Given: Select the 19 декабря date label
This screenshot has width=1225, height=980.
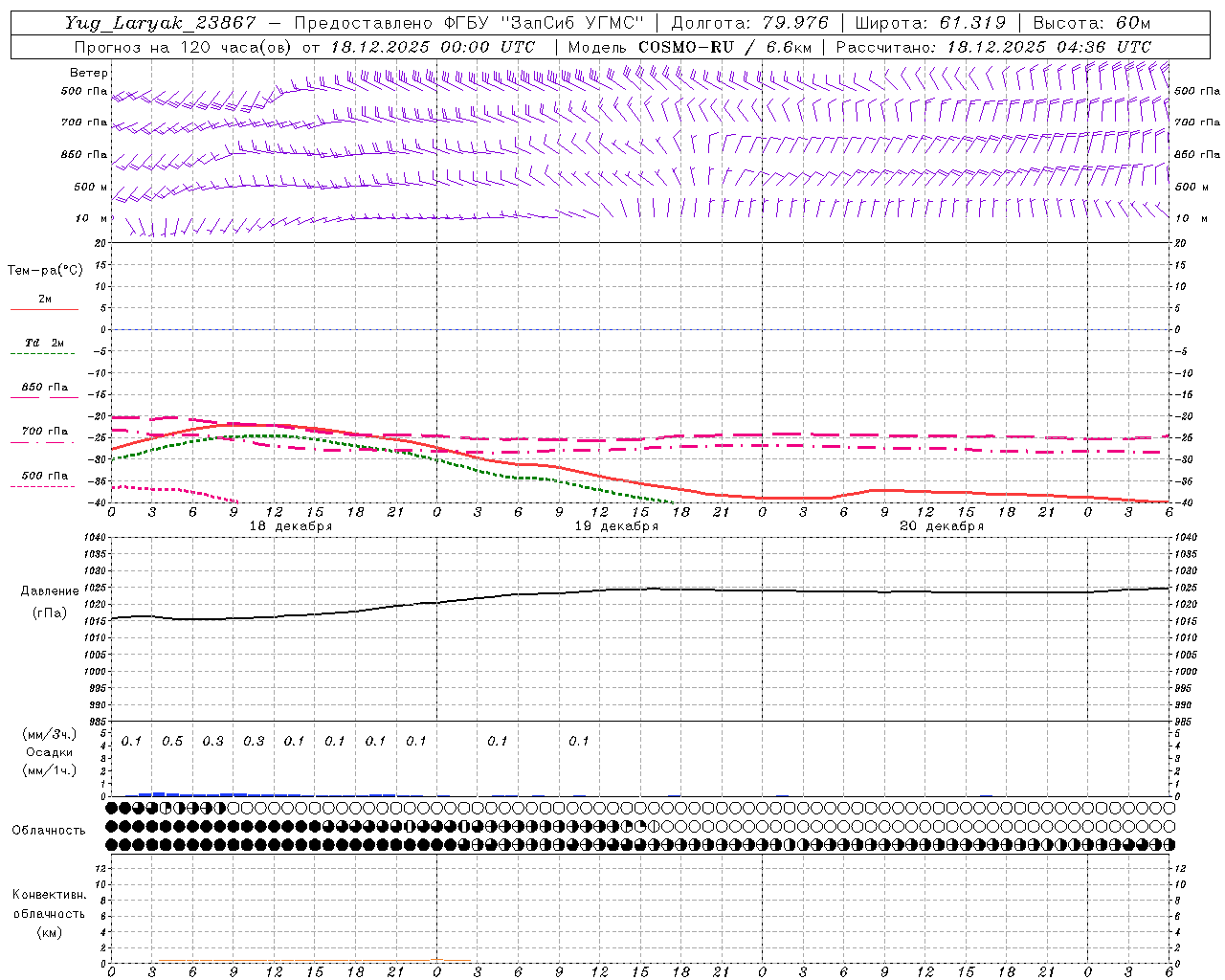Looking at the screenshot, I should [x=616, y=526].
